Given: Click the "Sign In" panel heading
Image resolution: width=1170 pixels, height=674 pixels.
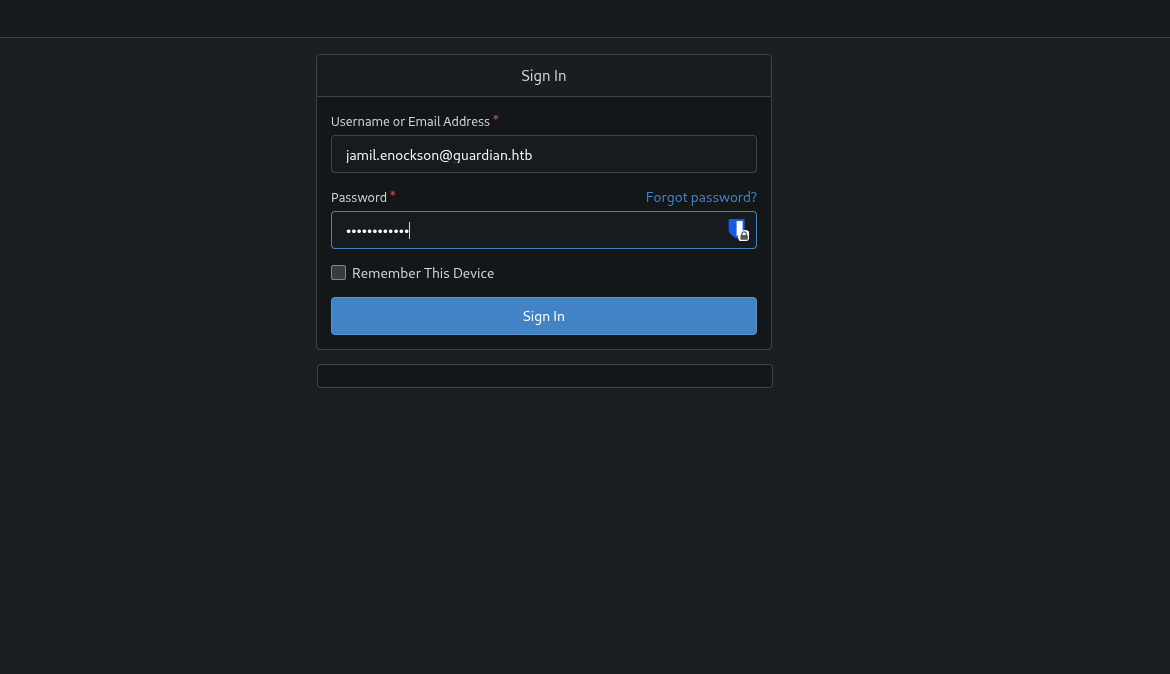Looking at the screenshot, I should coord(543,76).
